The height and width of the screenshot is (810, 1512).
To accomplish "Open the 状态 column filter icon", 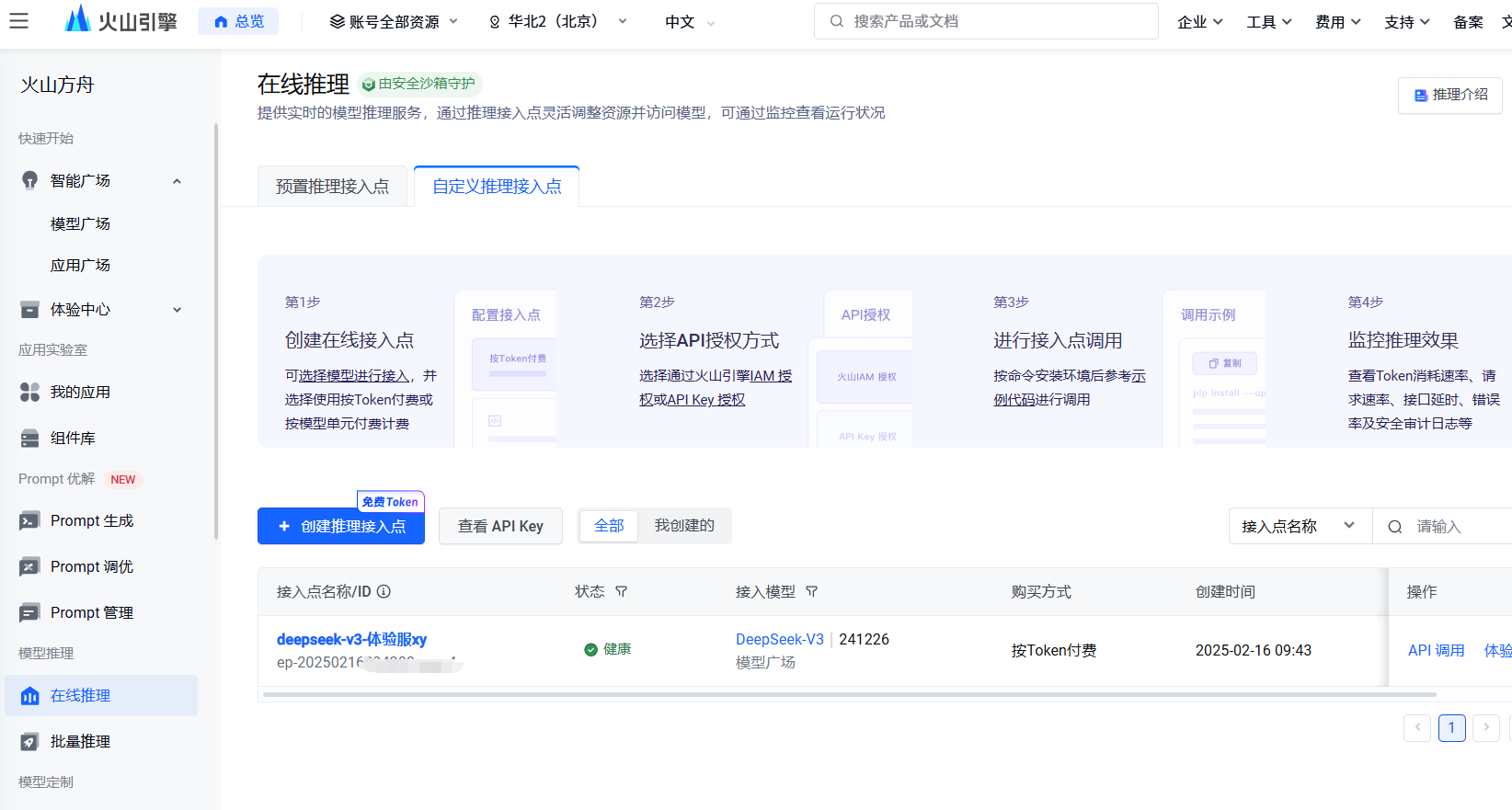I will tap(622, 591).
